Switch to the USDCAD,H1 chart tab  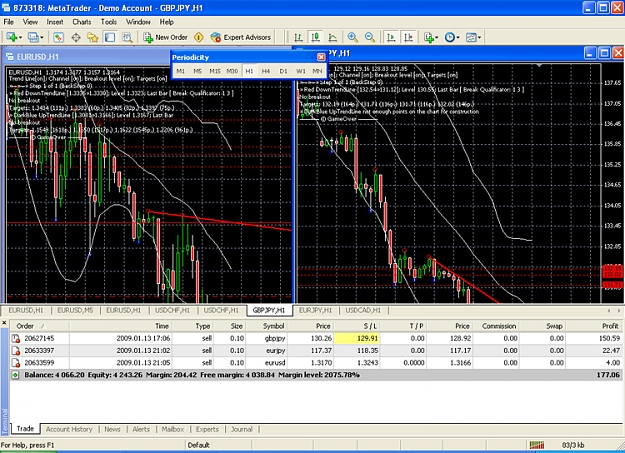pos(363,310)
